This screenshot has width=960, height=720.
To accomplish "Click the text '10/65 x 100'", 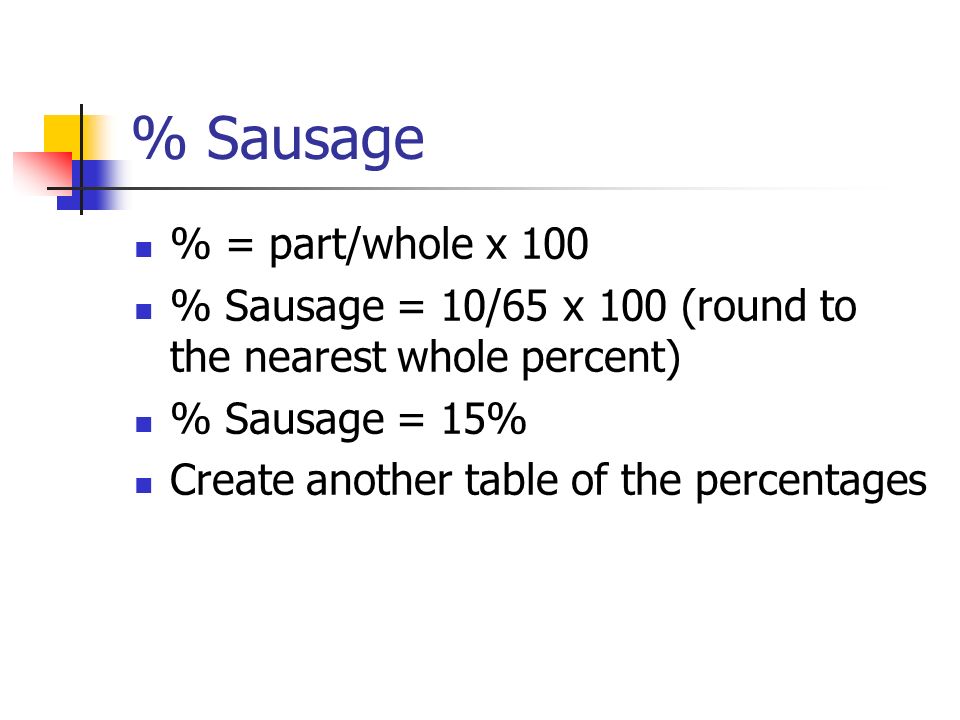I will [553, 306].
